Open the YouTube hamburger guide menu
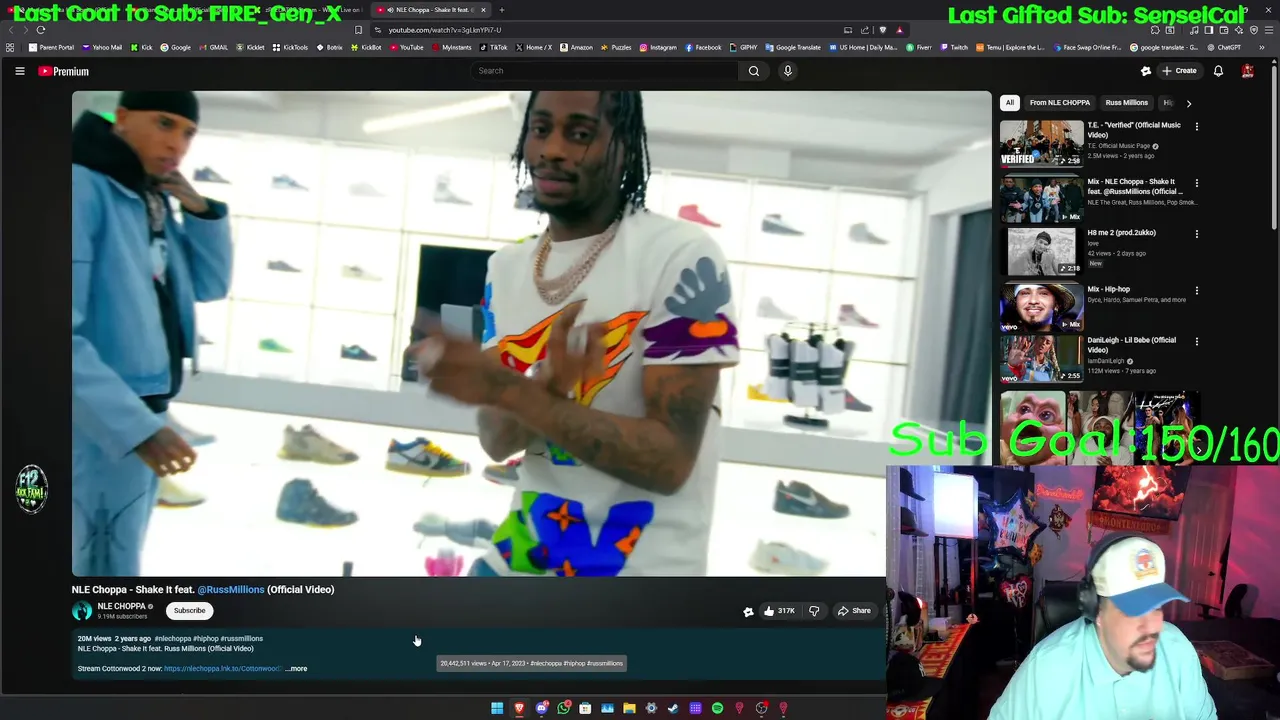1280x720 pixels. pos(19,71)
